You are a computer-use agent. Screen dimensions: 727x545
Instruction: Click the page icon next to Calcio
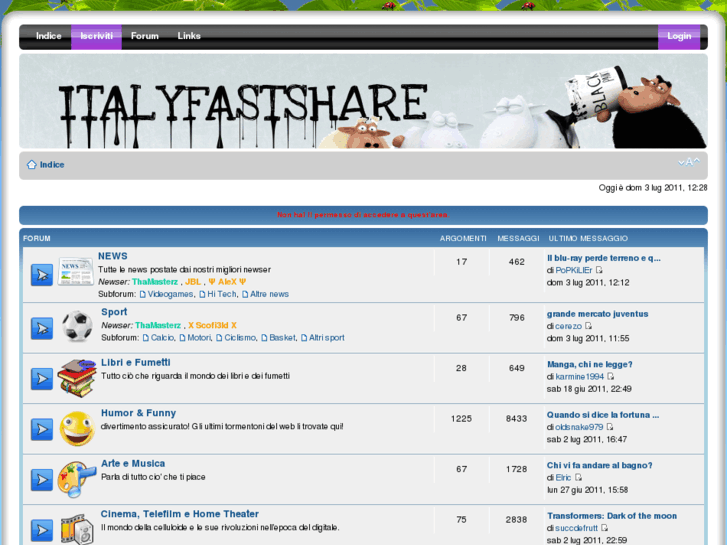click(x=146, y=338)
